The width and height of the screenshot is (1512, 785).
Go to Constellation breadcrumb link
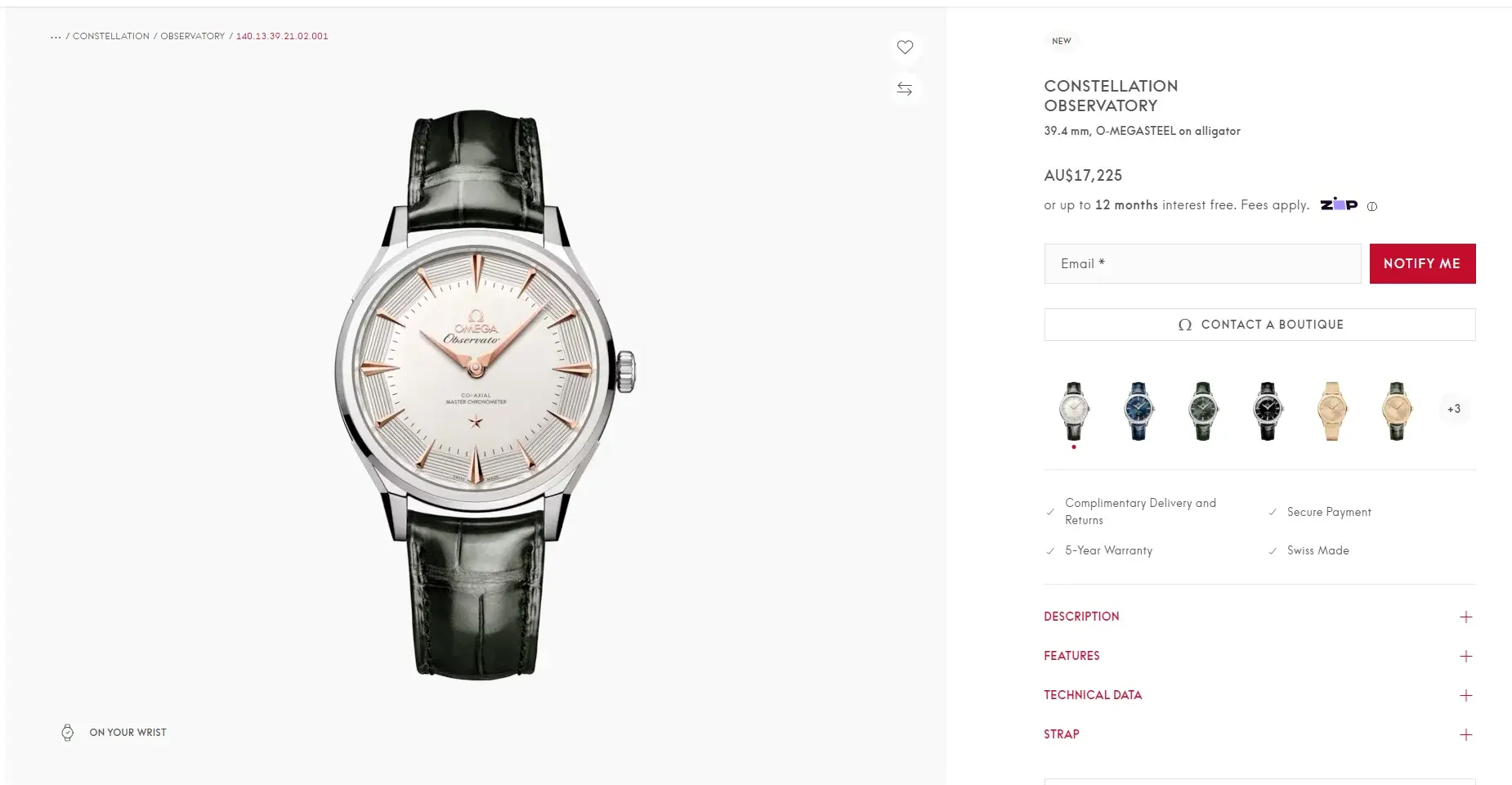pos(111,36)
